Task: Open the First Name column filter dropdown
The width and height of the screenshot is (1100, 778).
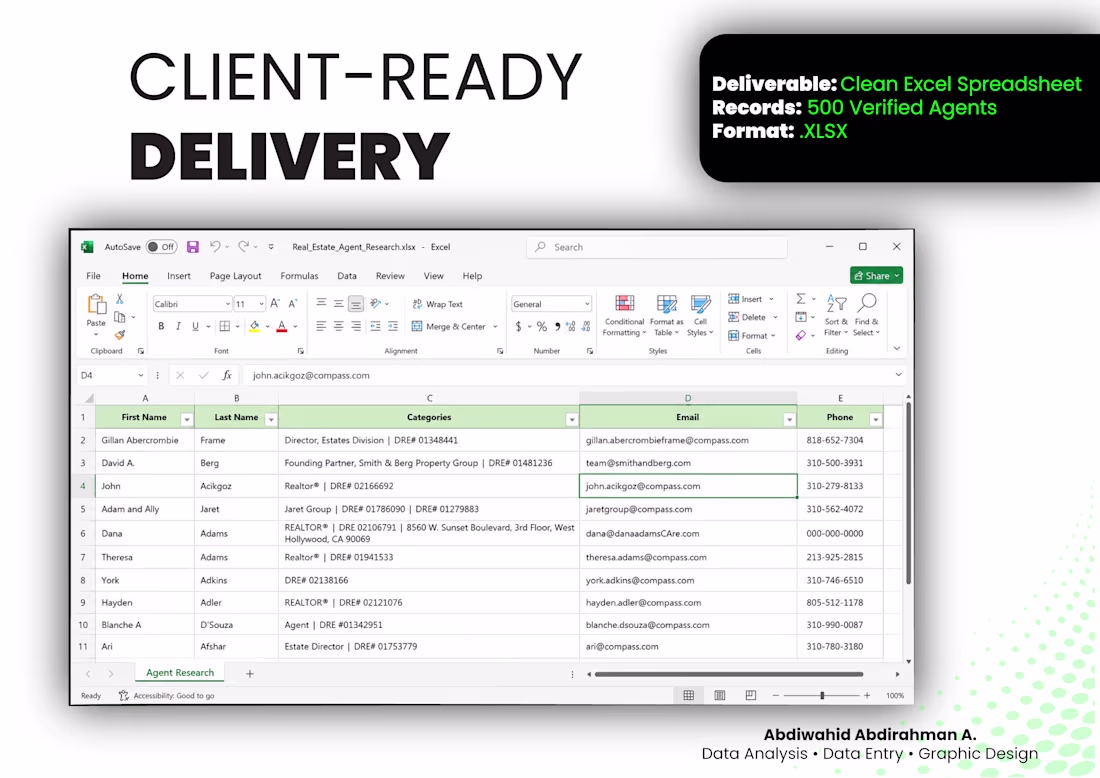Action: tap(187, 419)
